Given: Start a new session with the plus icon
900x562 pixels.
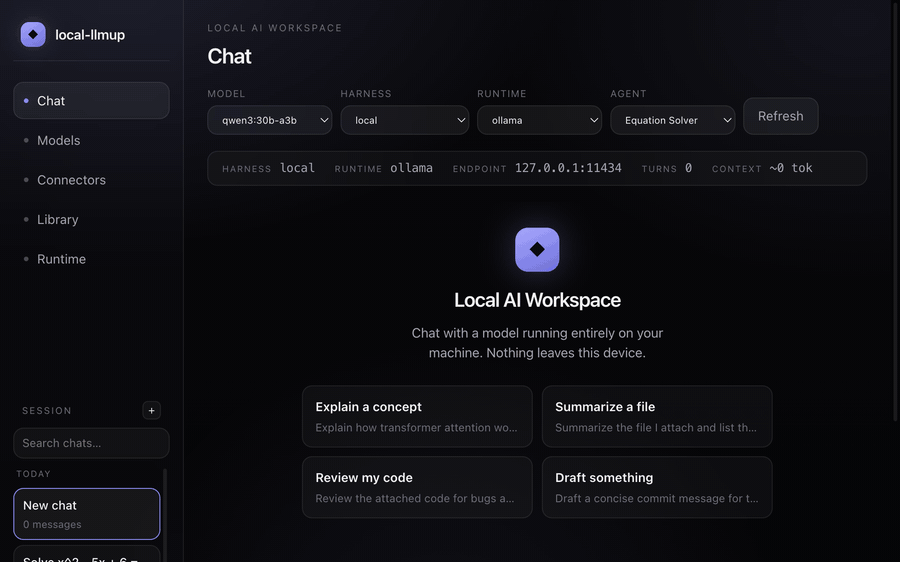Looking at the screenshot, I should click(152, 410).
